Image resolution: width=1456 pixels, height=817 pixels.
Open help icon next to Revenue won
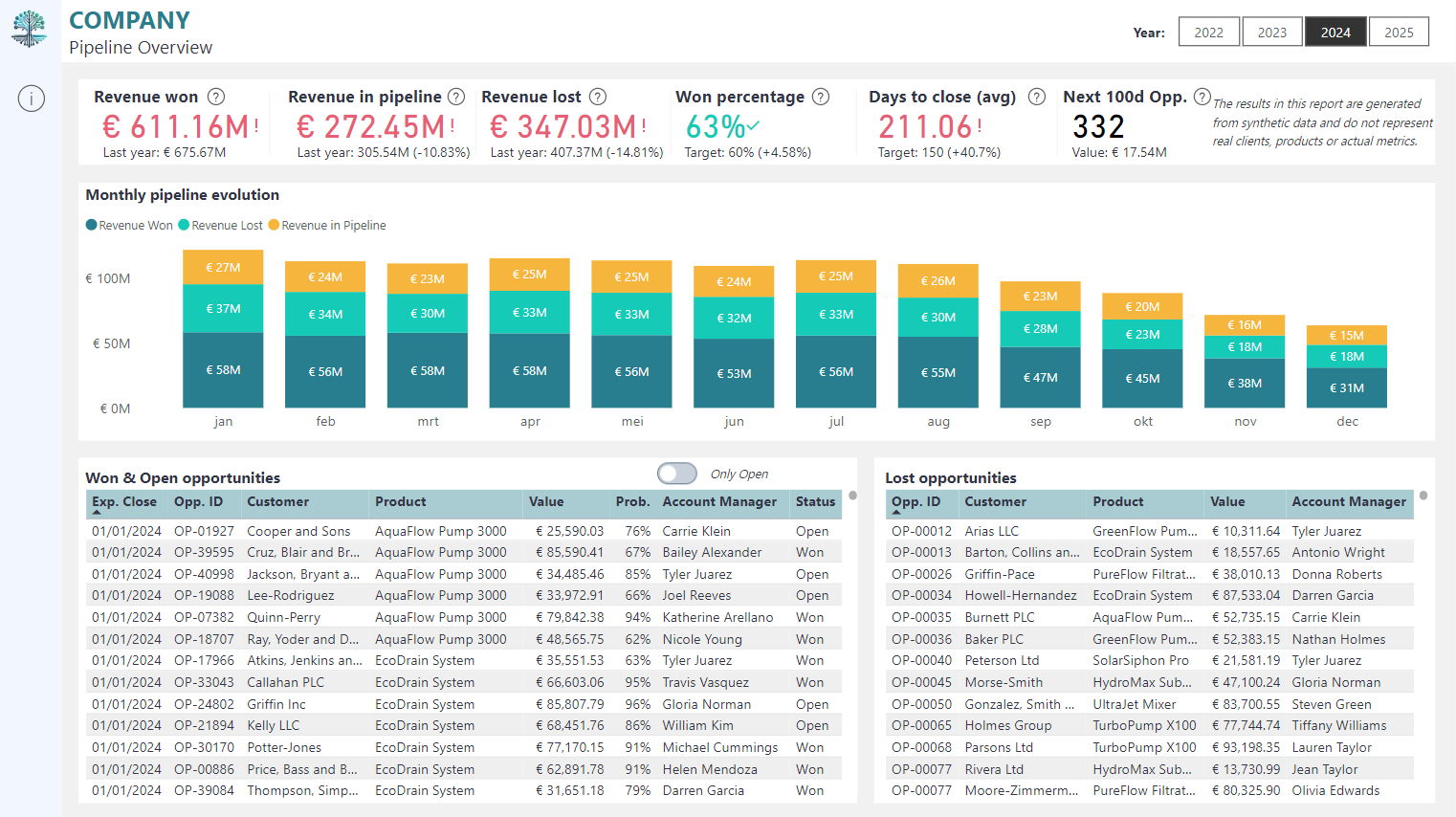click(x=216, y=97)
